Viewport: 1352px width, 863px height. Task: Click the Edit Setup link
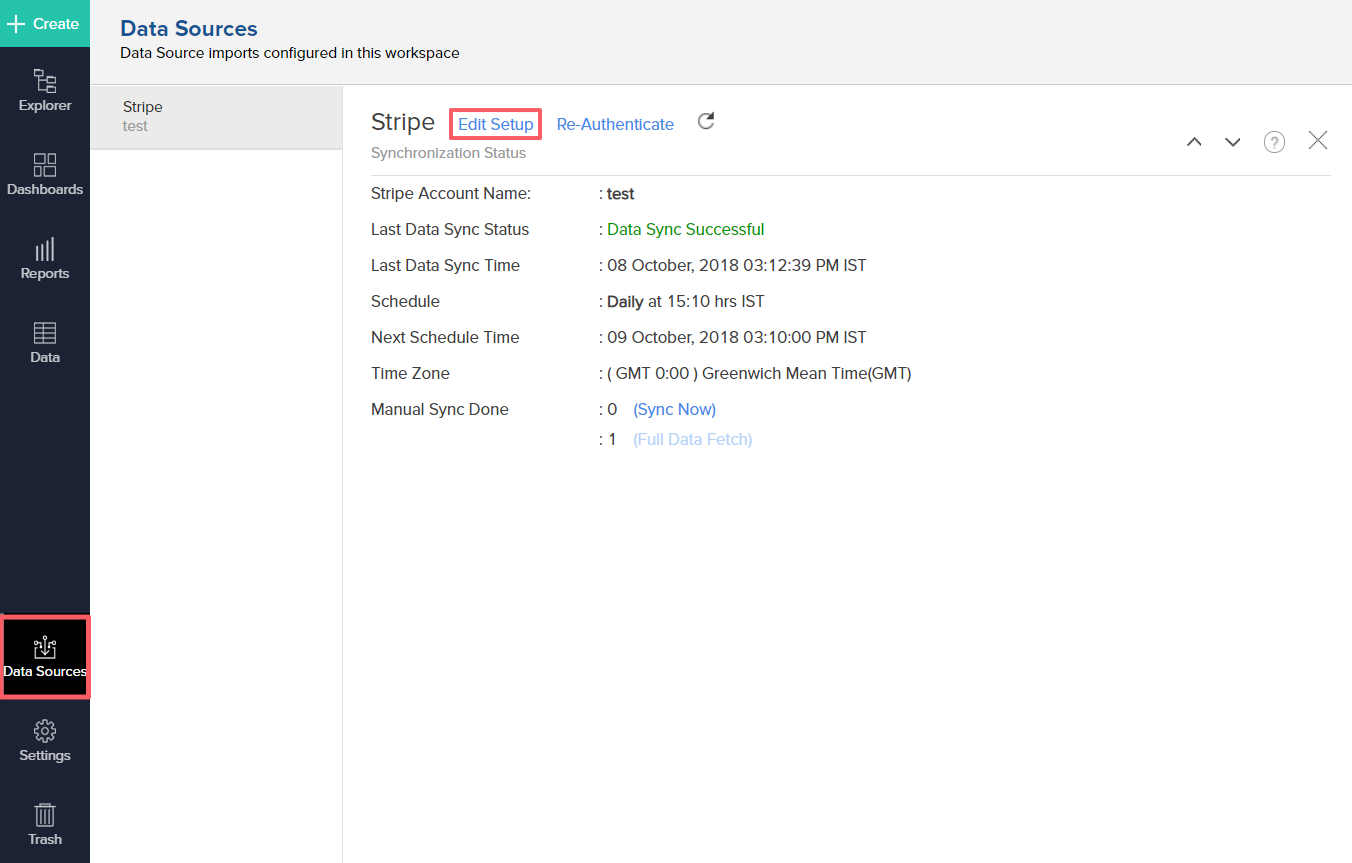(495, 124)
